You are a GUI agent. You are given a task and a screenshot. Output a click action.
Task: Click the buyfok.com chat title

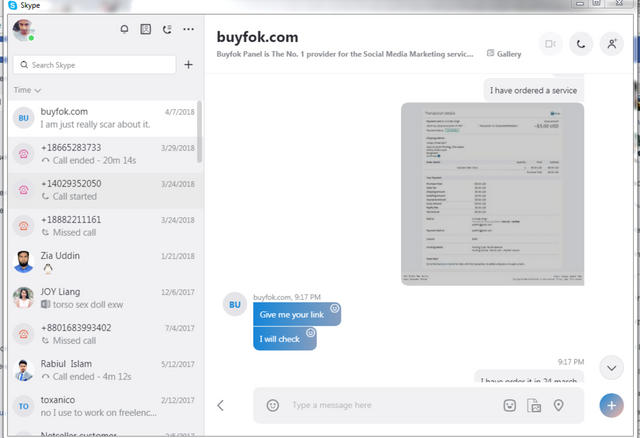(257, 37)
